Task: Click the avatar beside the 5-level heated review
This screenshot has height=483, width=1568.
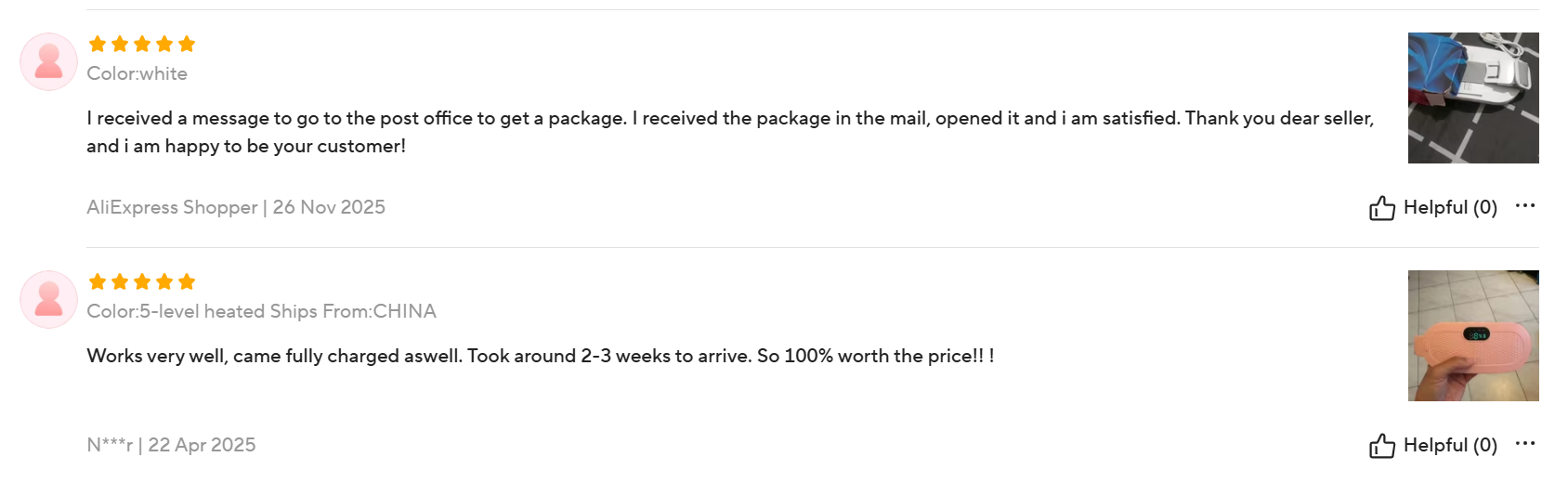Action: pos(48,300)
